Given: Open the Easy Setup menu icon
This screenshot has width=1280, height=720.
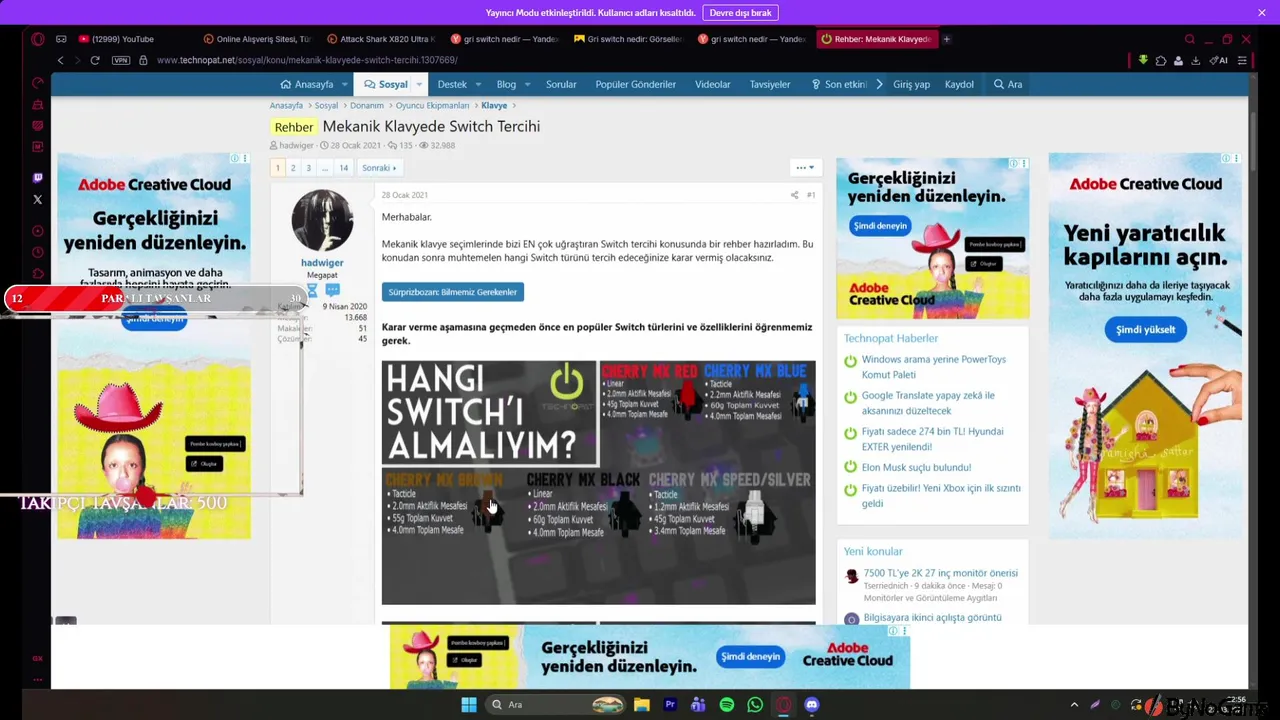Looking at the screenshot, I should [x=1242, y=60].
